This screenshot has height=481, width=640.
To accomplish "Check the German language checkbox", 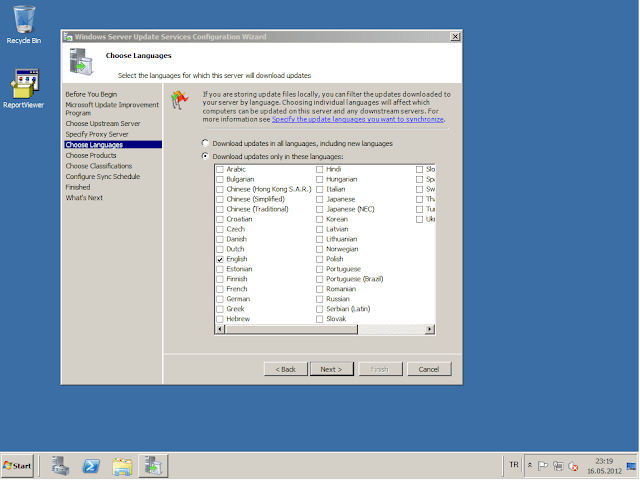I will point(220,298).
